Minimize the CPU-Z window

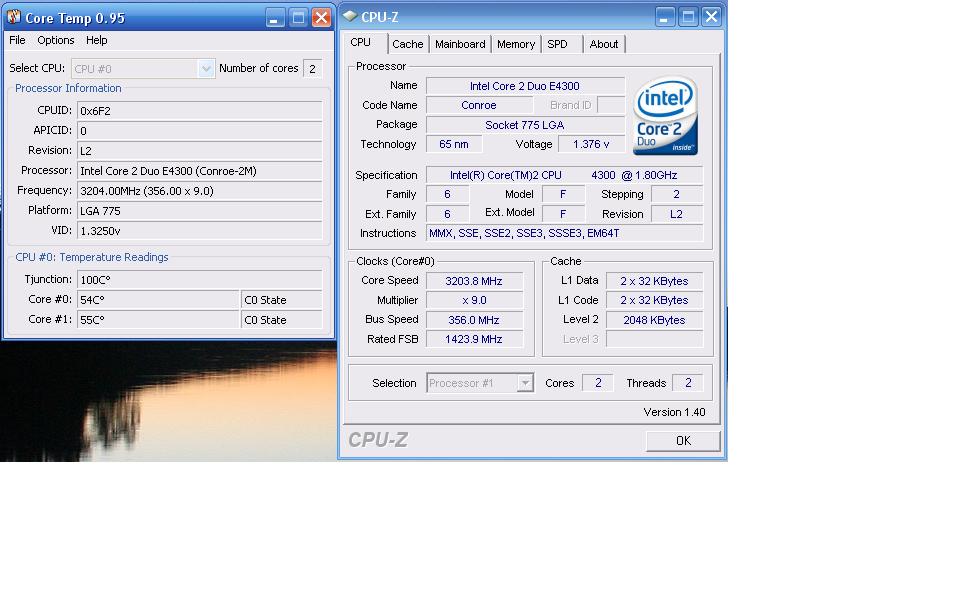(x=665, y=17)
